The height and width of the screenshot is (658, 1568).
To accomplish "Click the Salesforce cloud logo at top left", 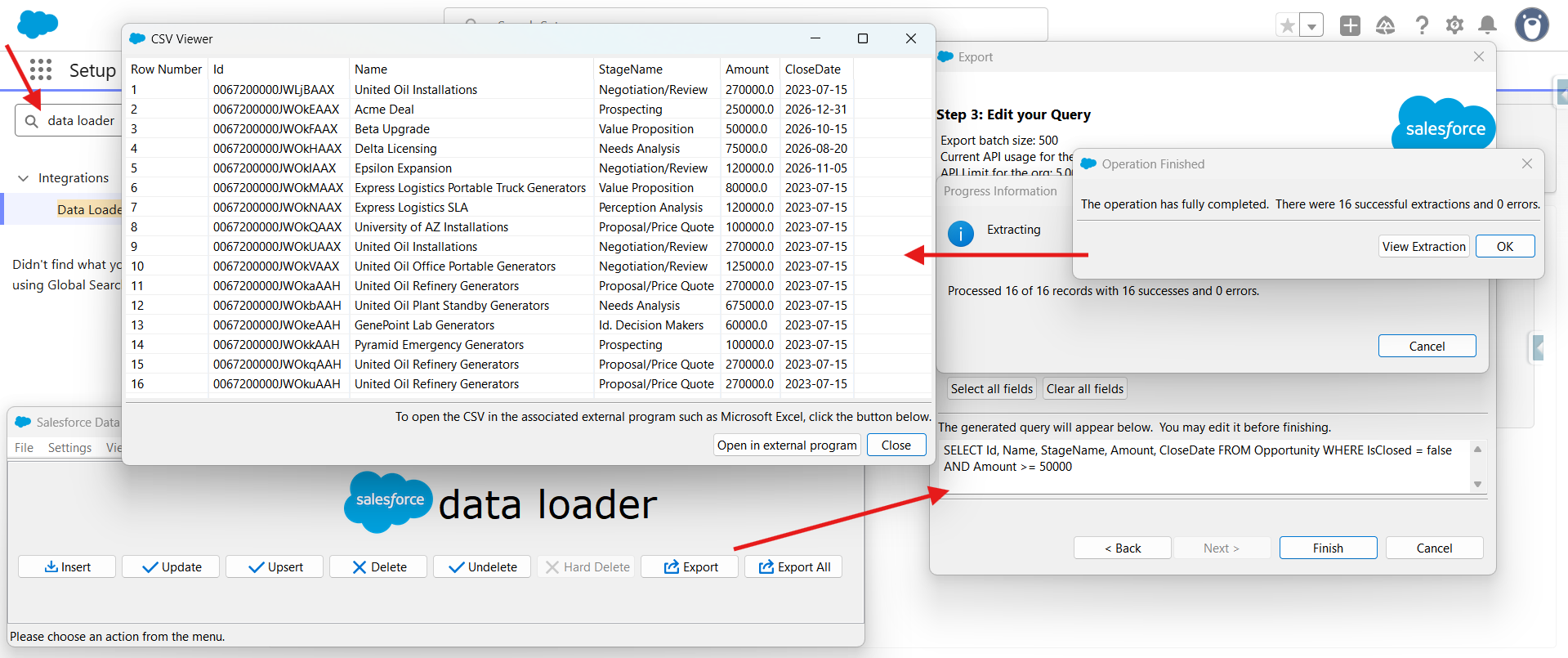I will click(38, 25).
